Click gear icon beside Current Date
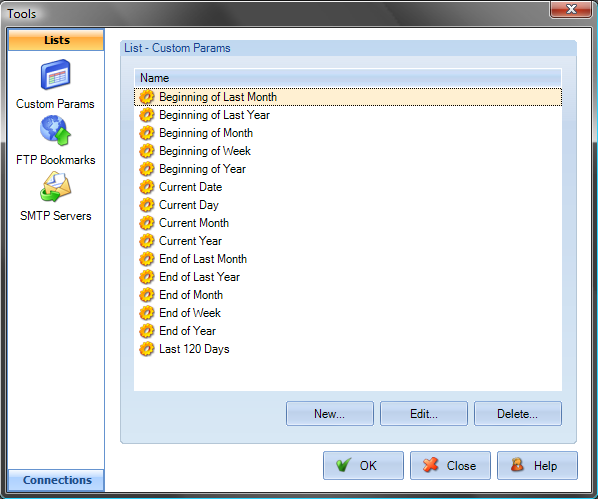 [x=146, y=187]
